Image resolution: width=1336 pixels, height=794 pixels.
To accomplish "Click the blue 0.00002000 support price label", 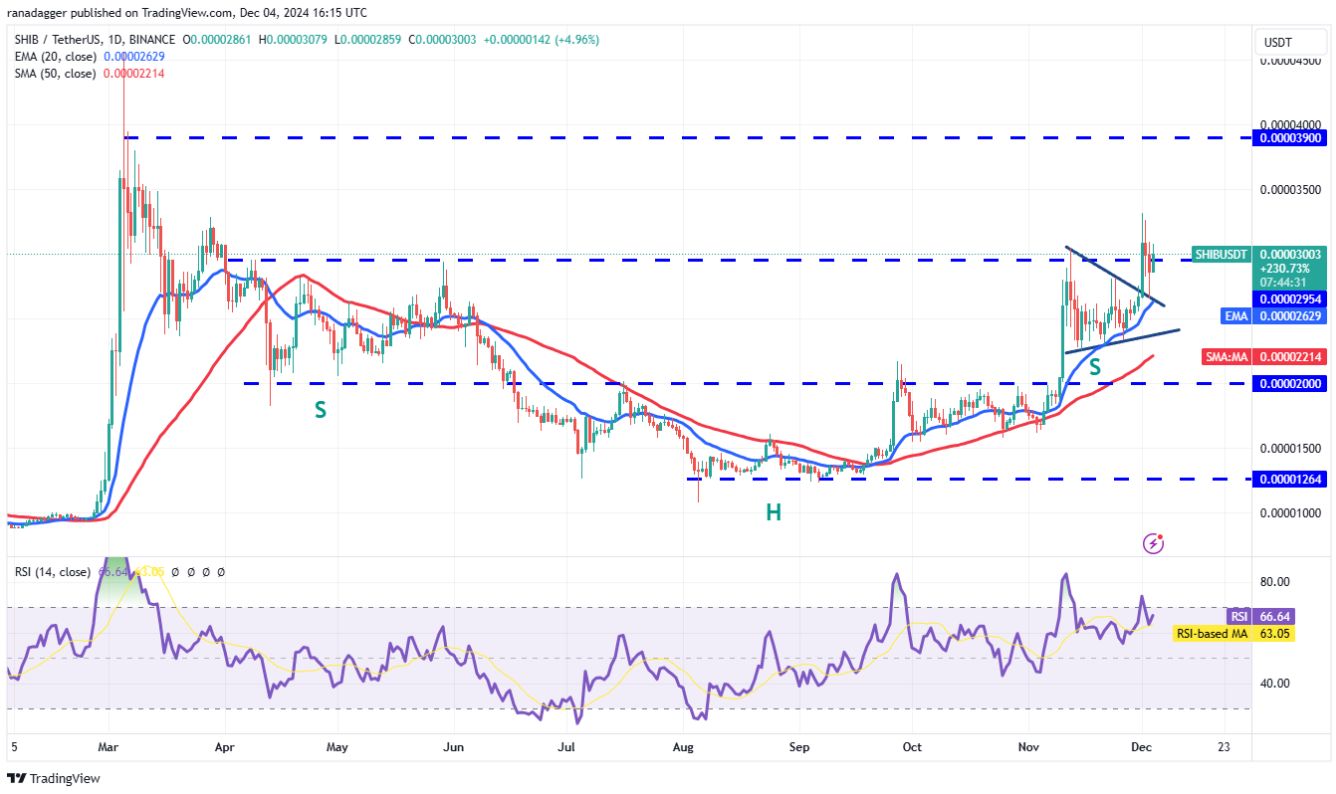I will [x=1289, y=382].
